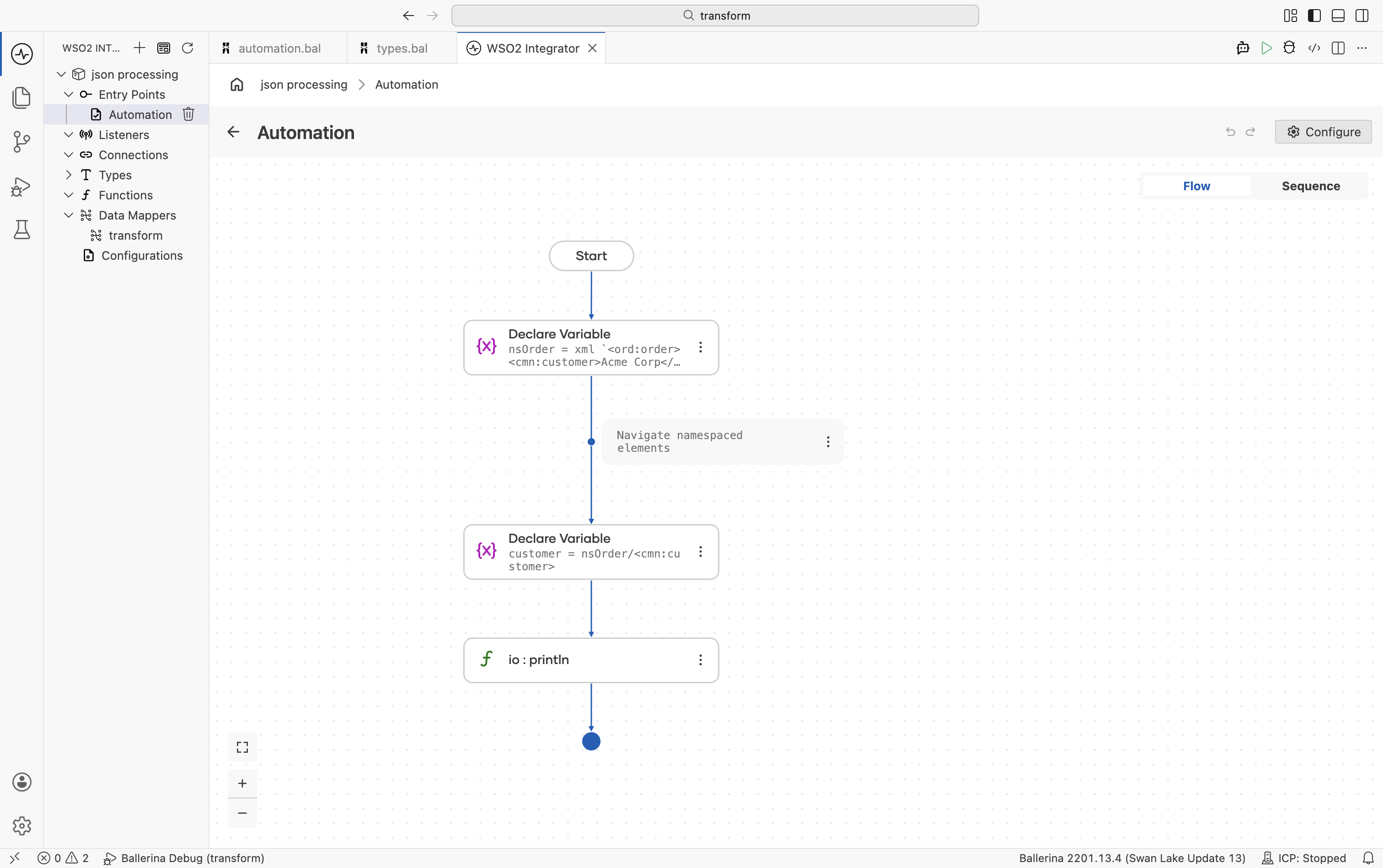Zoom in the flow diagram
Viewport: 1383px width, 868px height.
click(242, 783)
